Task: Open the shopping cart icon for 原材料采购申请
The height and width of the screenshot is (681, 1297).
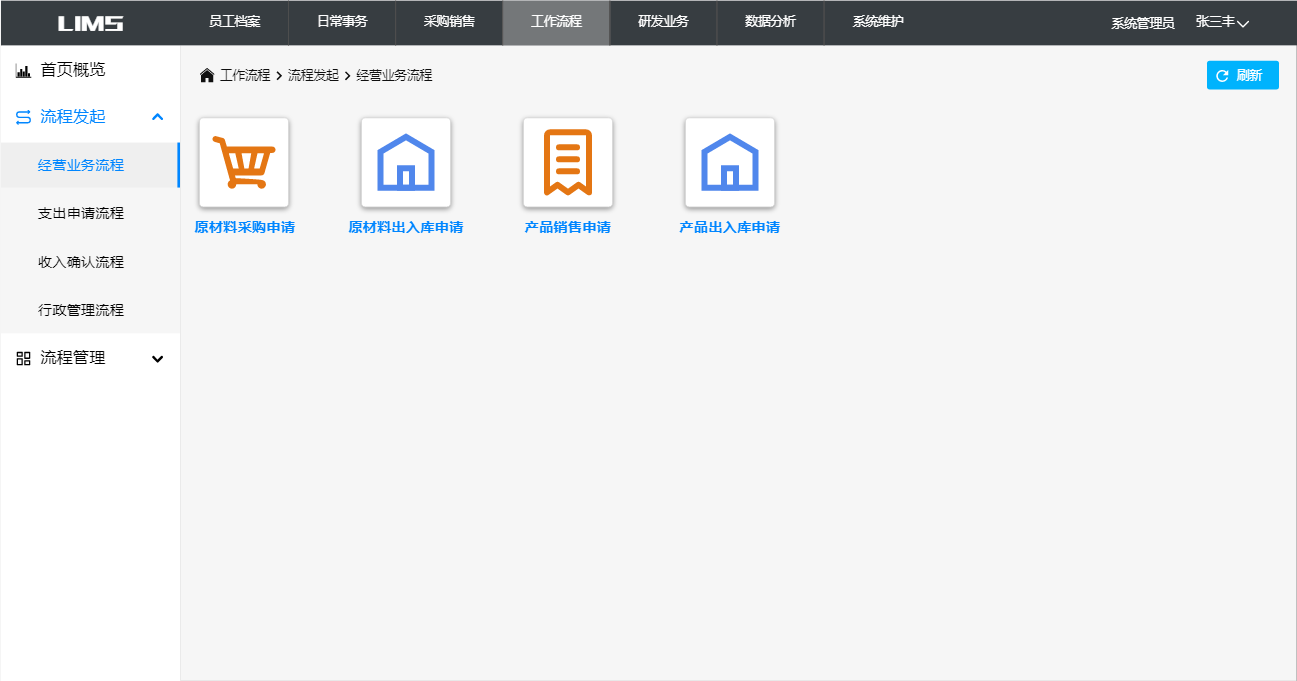Action: point(244,162)
